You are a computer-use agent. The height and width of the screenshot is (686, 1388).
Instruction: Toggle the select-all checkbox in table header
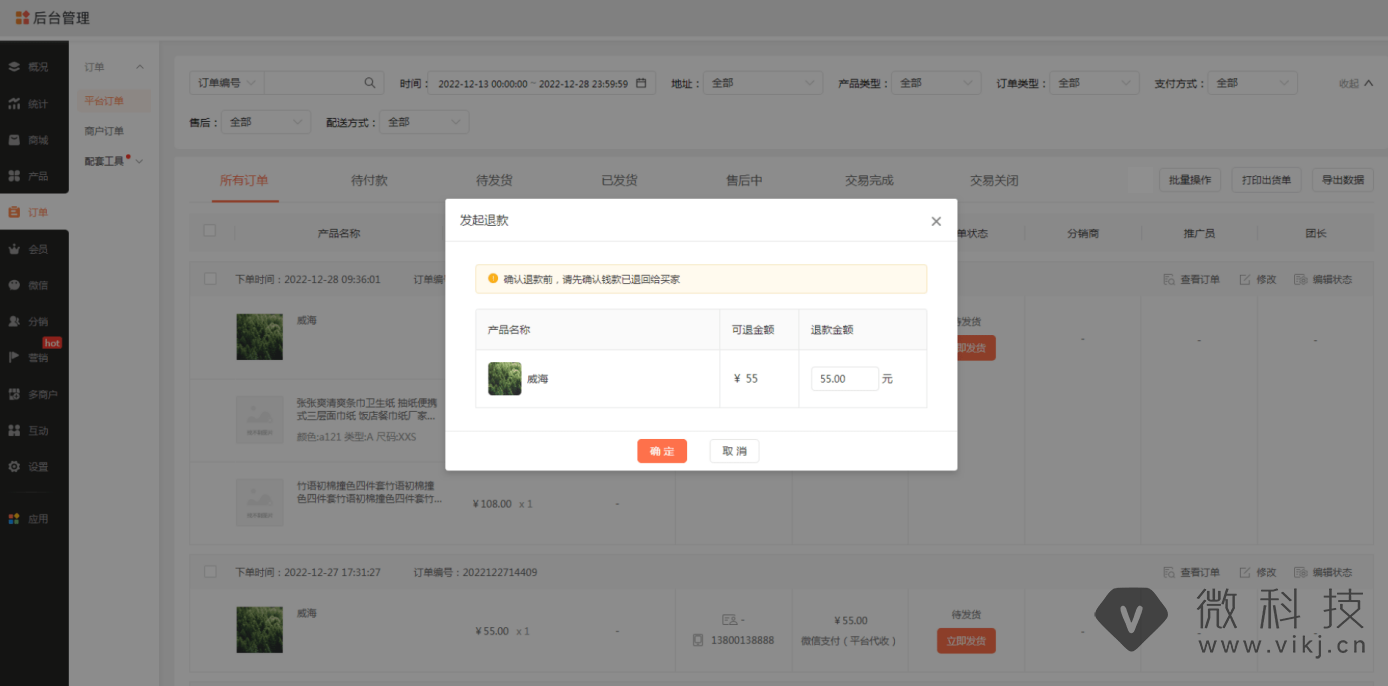click(x=210, y=231)
